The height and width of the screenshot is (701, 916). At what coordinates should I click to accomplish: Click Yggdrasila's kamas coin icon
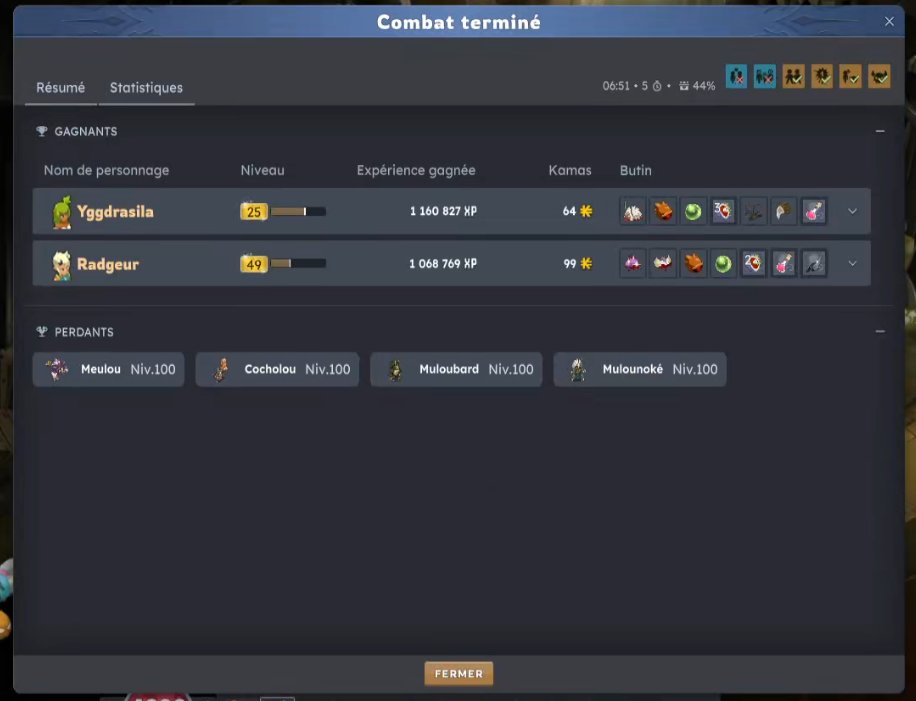click(586, 211)
